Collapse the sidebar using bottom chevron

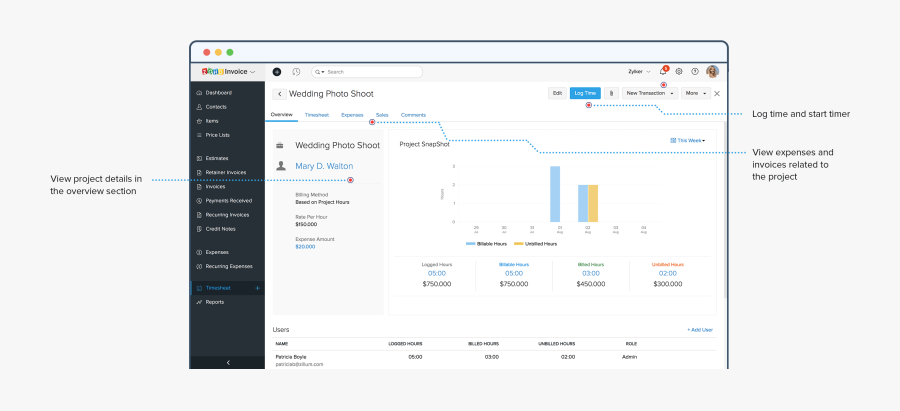(228, 362)
